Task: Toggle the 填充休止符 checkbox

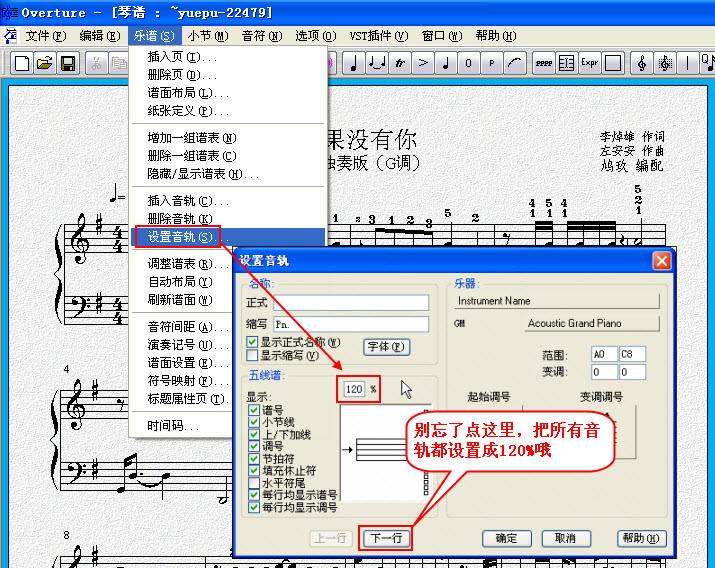Action: pos(254,470)
